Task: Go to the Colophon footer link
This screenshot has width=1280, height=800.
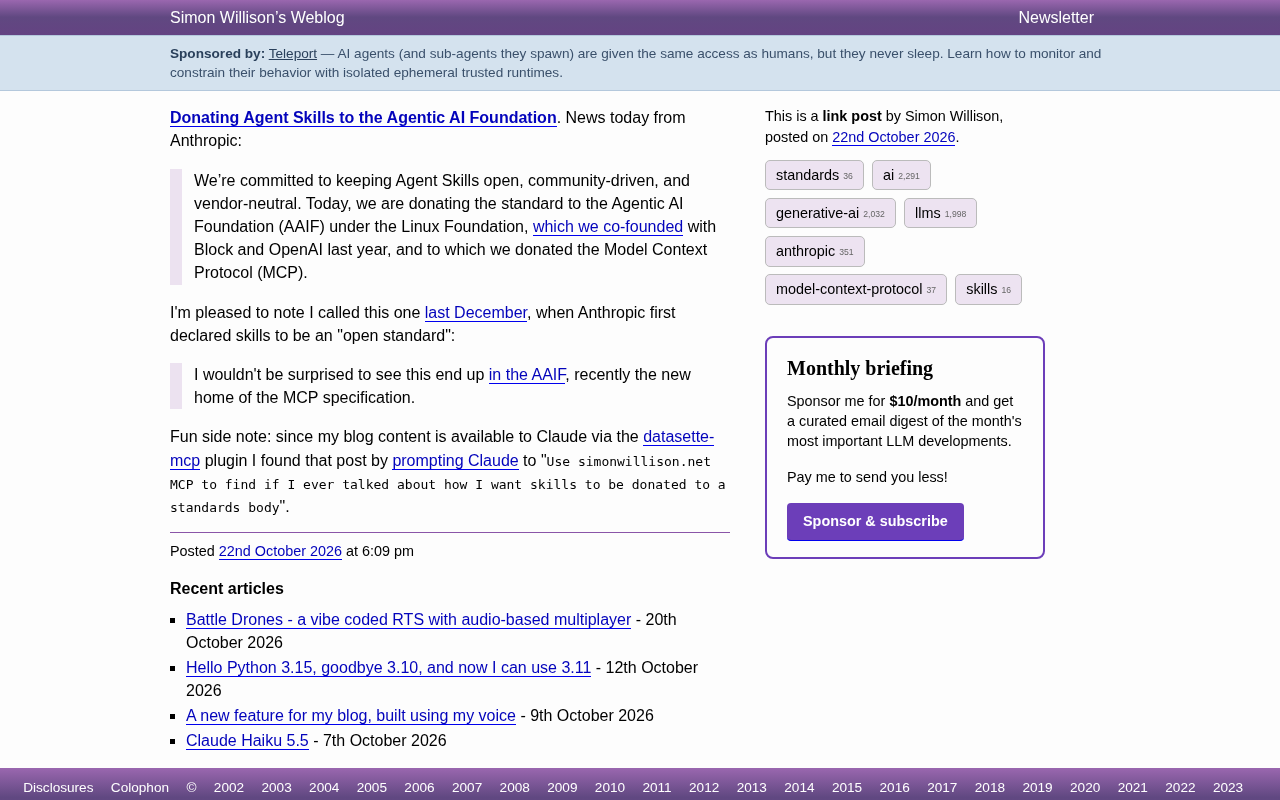Action: [140, 788]
